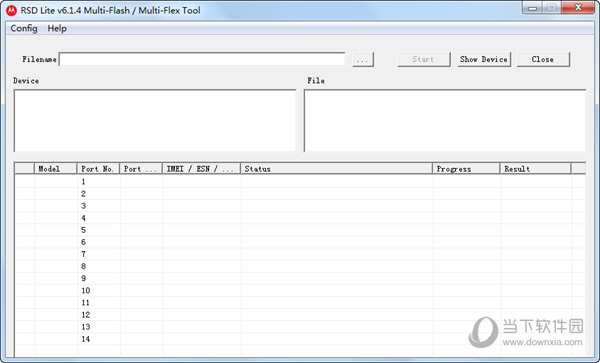This screenshot has height=363, width=600.
Task: Select port row number 14
Action: (x=300, y=339)
